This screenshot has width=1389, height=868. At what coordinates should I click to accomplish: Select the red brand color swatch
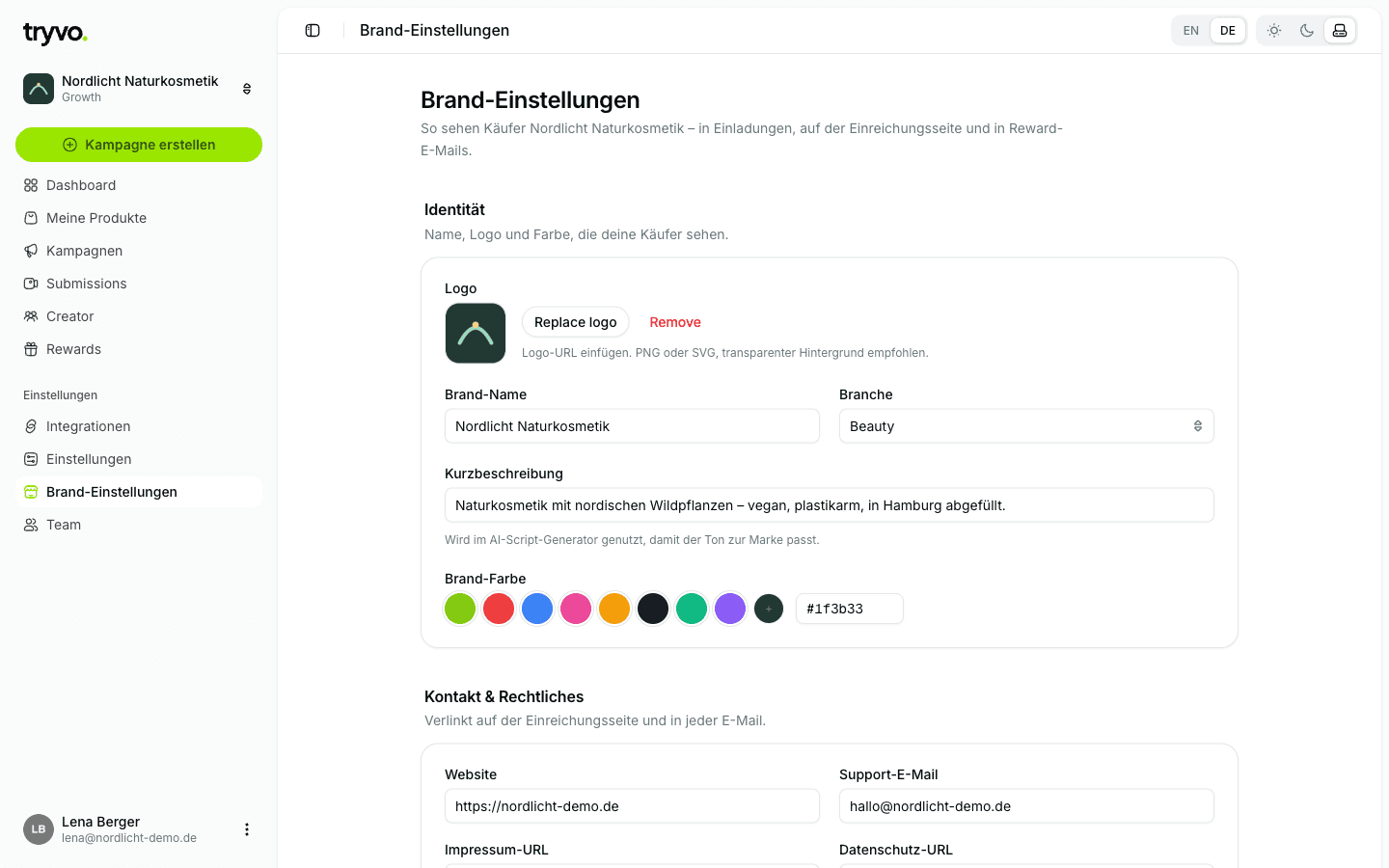pos(499,609)
